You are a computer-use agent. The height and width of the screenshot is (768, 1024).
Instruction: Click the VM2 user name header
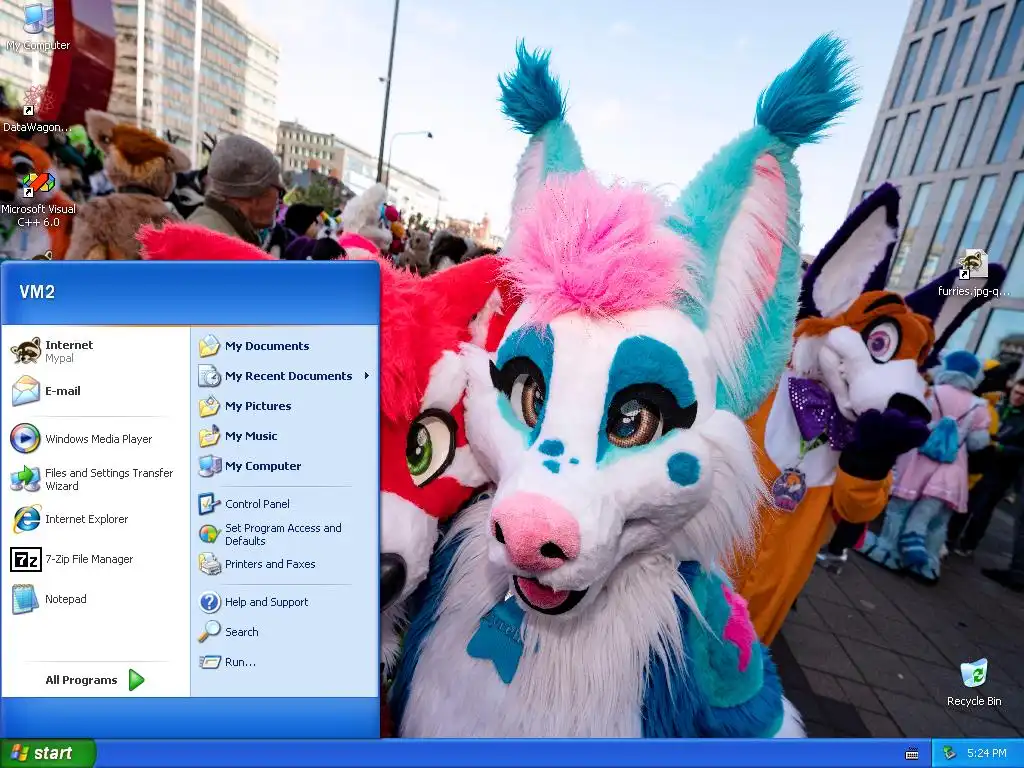click(x=37, y=292)
